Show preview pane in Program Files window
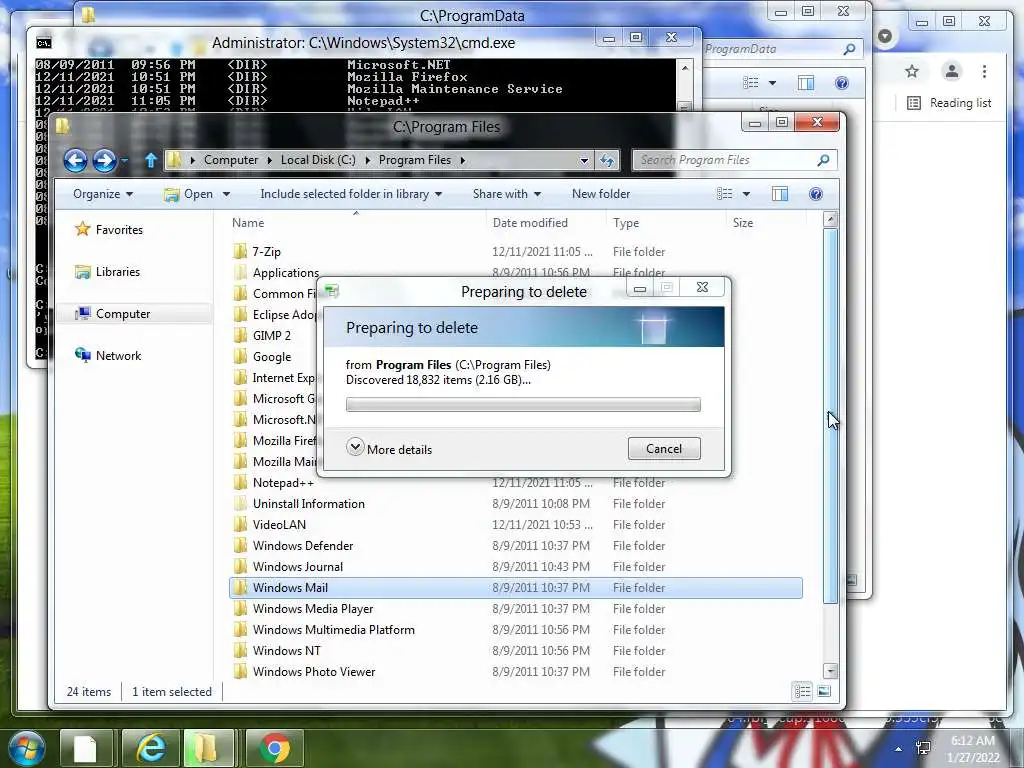The image size is (1024, 768). (x=780, y=194)
